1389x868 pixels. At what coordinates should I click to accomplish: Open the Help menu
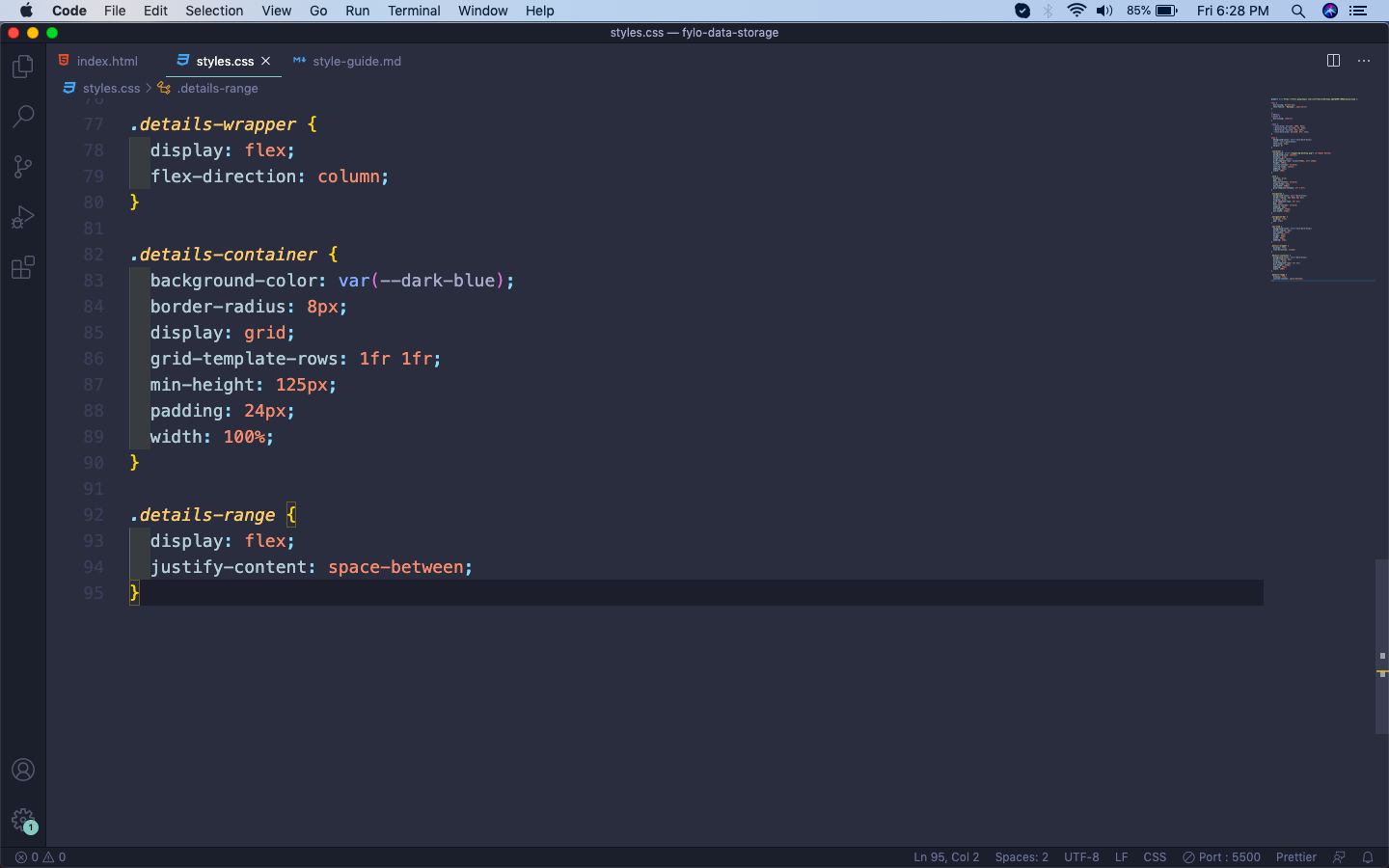(x=539, y=11)
